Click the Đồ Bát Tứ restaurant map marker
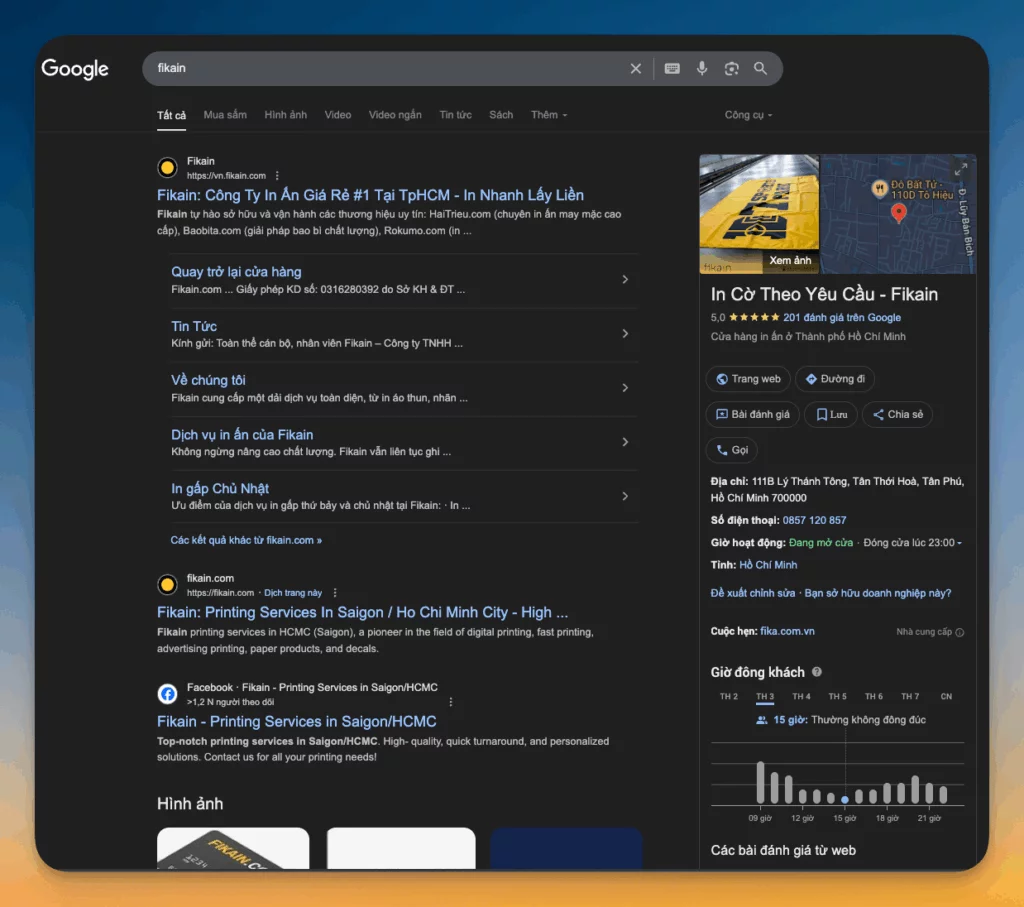The width and height of the screenshot is (1024, 907). (879, 189)
